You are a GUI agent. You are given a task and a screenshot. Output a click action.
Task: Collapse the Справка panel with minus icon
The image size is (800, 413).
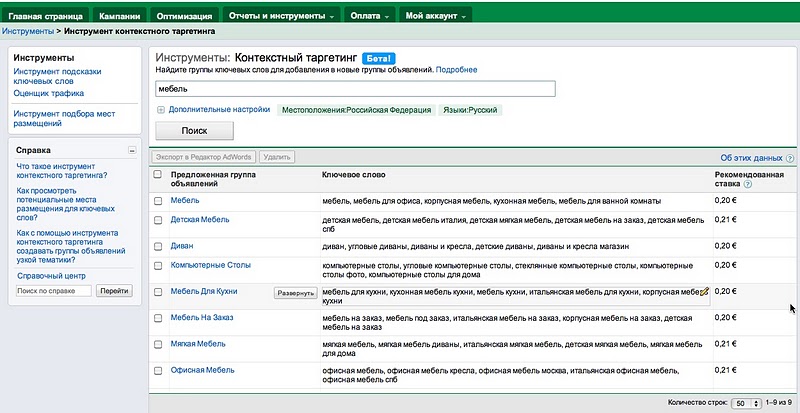[x=132, y=151]
